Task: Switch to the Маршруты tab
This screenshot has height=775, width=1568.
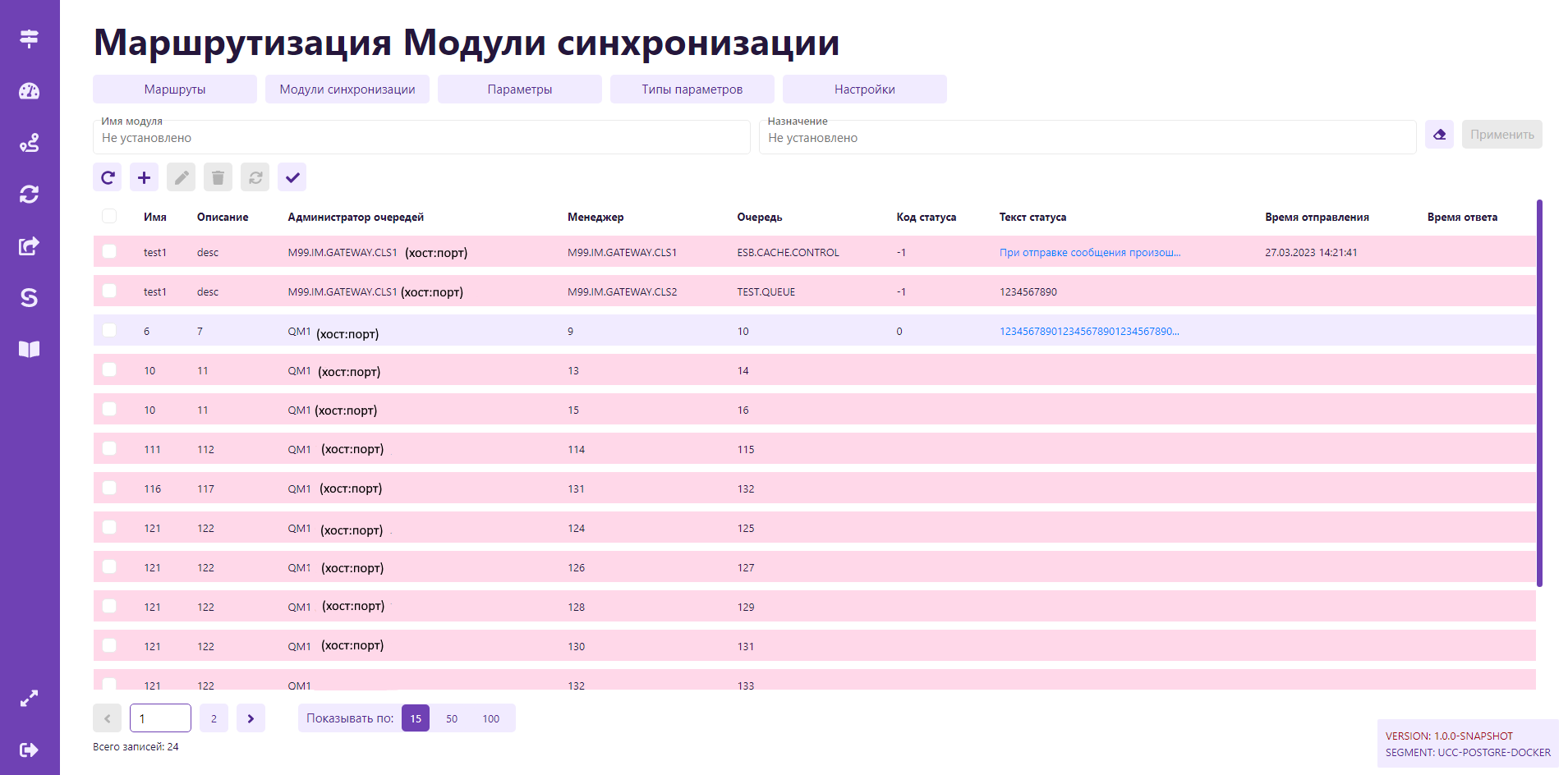Action: pos(175,89)
